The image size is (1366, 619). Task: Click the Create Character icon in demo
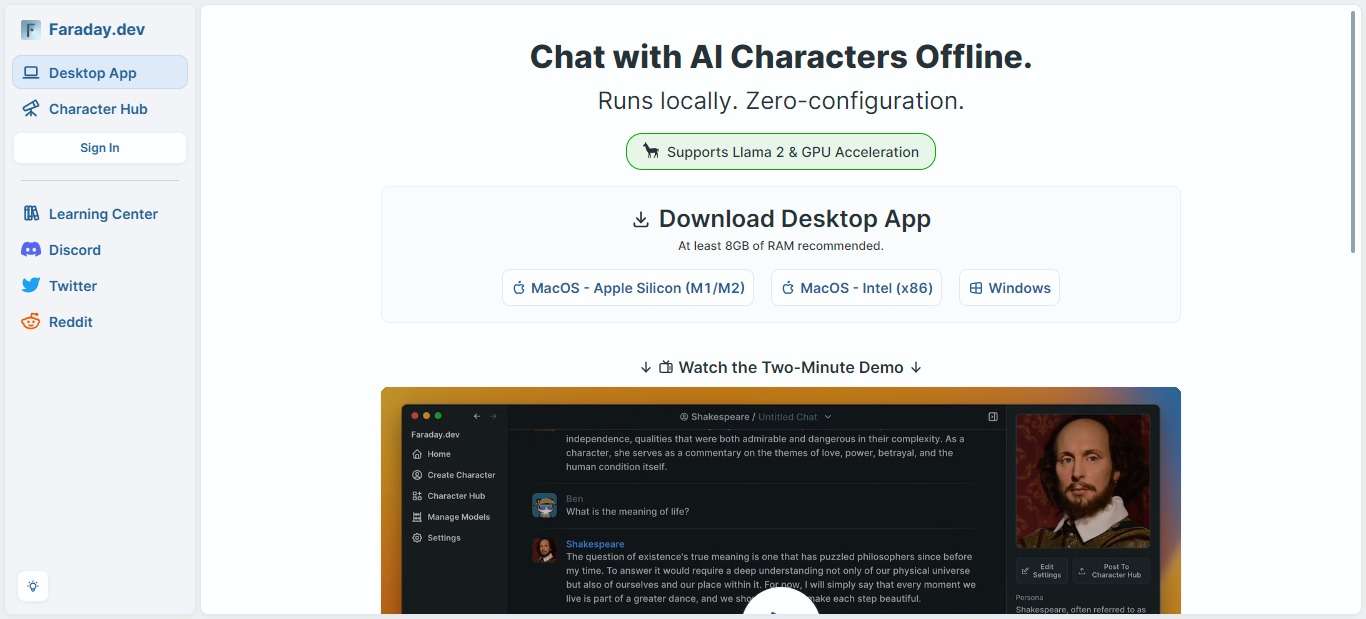coord(417,475)
